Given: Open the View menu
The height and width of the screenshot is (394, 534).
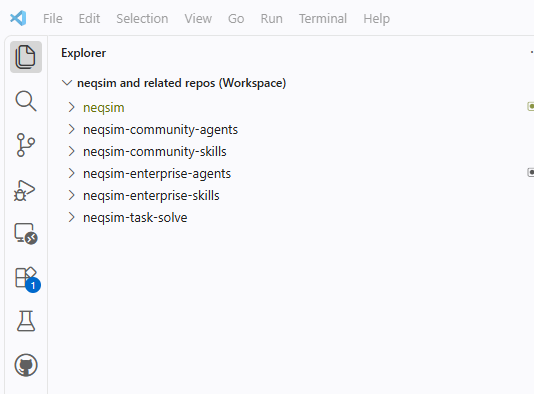Looking at the screenshot, I should coord(198,18).
